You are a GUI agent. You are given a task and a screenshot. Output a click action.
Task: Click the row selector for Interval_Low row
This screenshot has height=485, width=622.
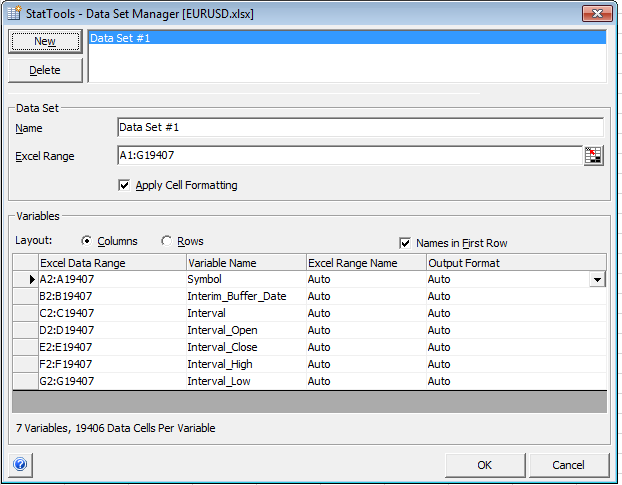coord(25,381)
